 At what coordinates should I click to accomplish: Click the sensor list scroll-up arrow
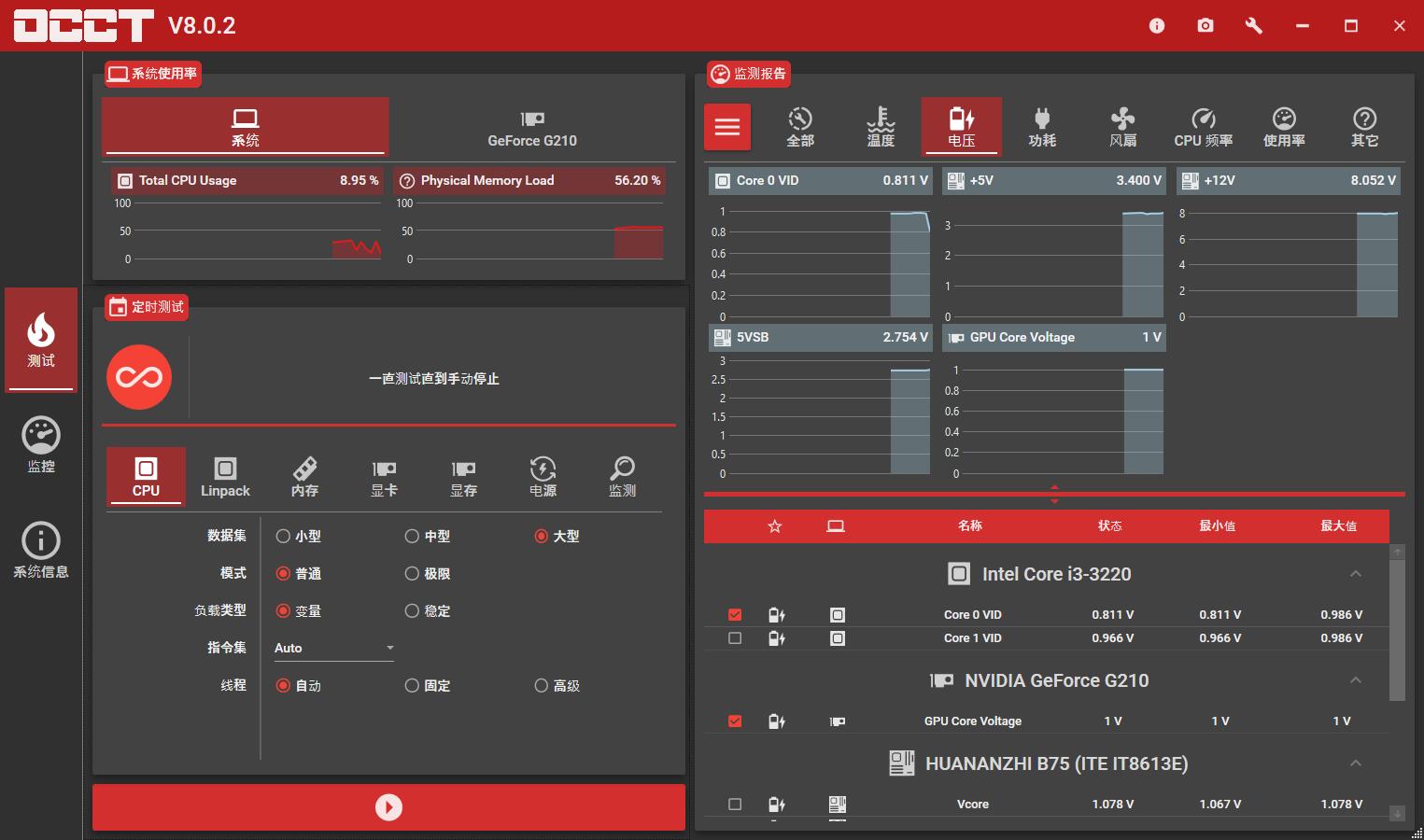(x=1397, y=552)
